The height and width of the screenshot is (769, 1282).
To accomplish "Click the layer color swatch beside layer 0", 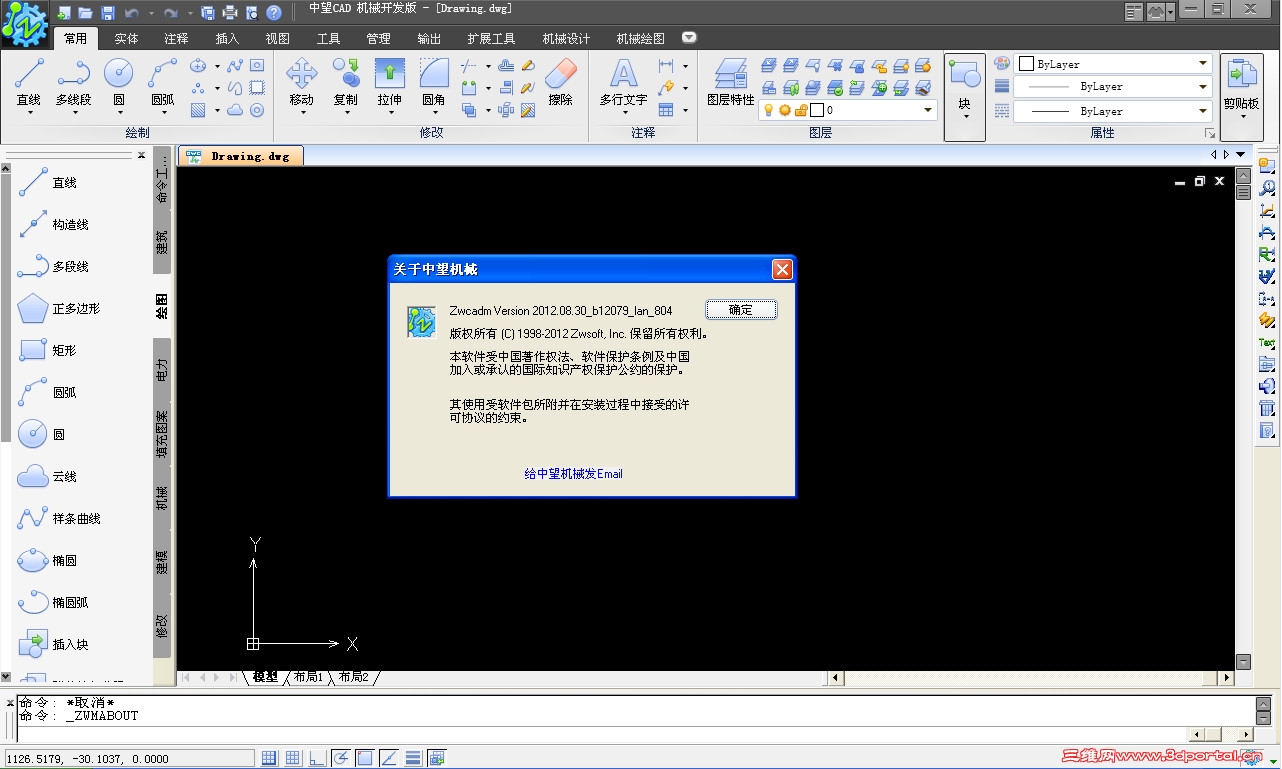I will [x=816, y=110].
